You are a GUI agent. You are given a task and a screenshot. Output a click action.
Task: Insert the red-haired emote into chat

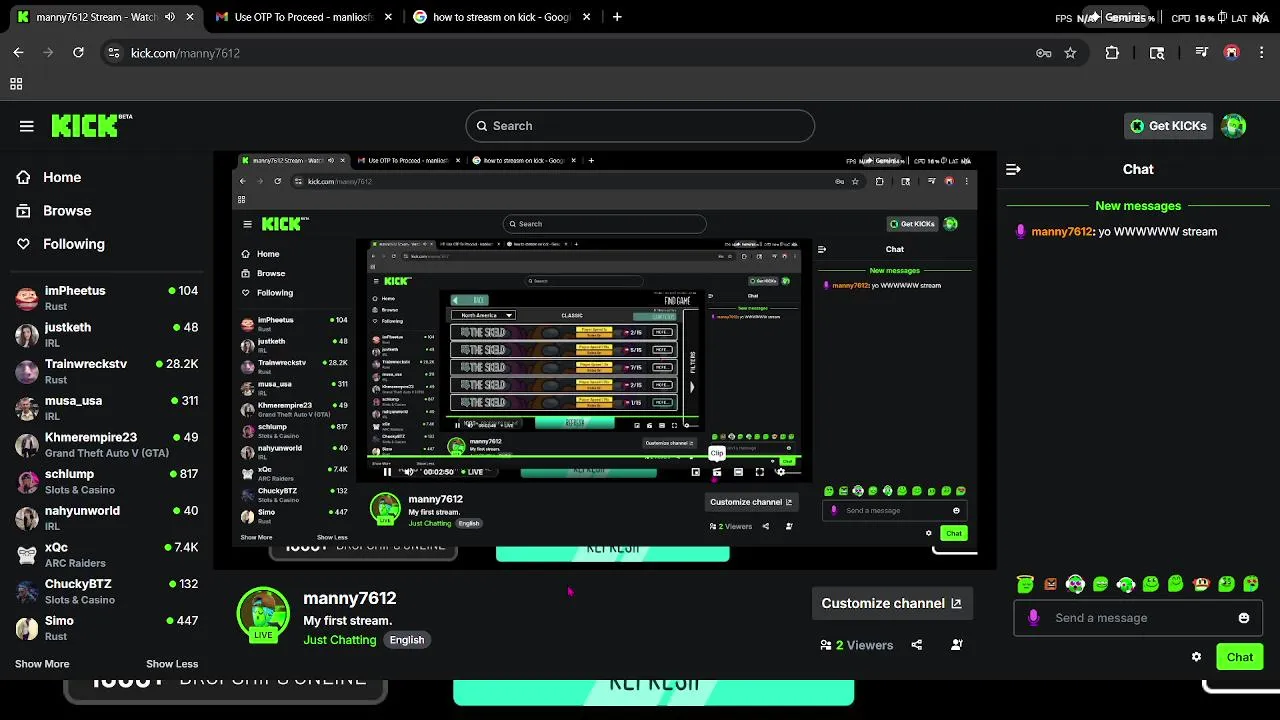pyautogui.click(x=1201, y=584)
